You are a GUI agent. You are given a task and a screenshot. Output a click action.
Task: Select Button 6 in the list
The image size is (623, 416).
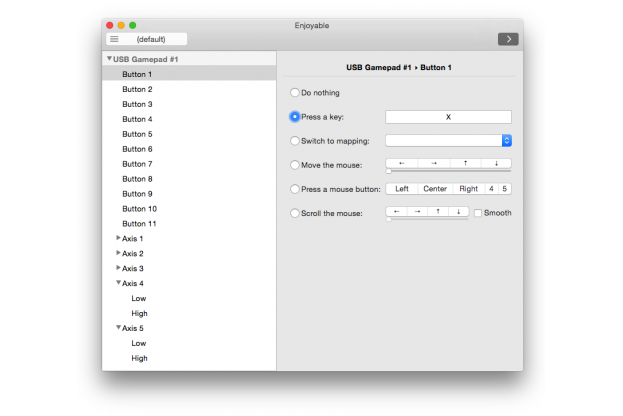189,149
